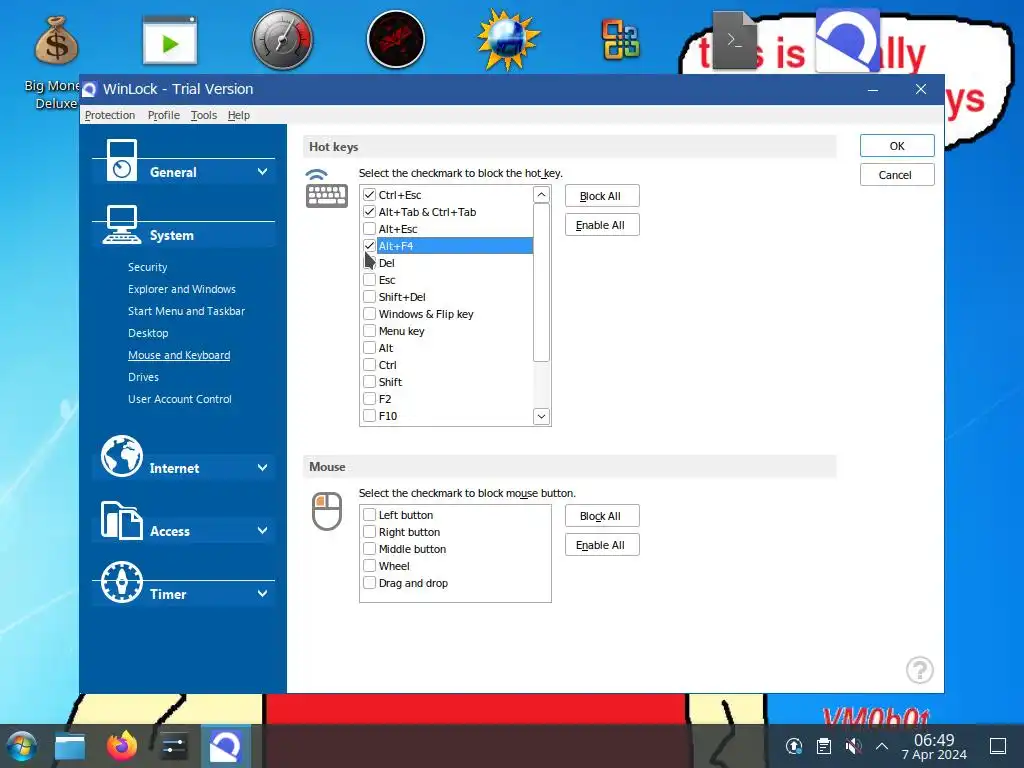This screenshot has height=768, width=1024.
Task: Open file manager from taskbar
Action: [x=70, y=747]
